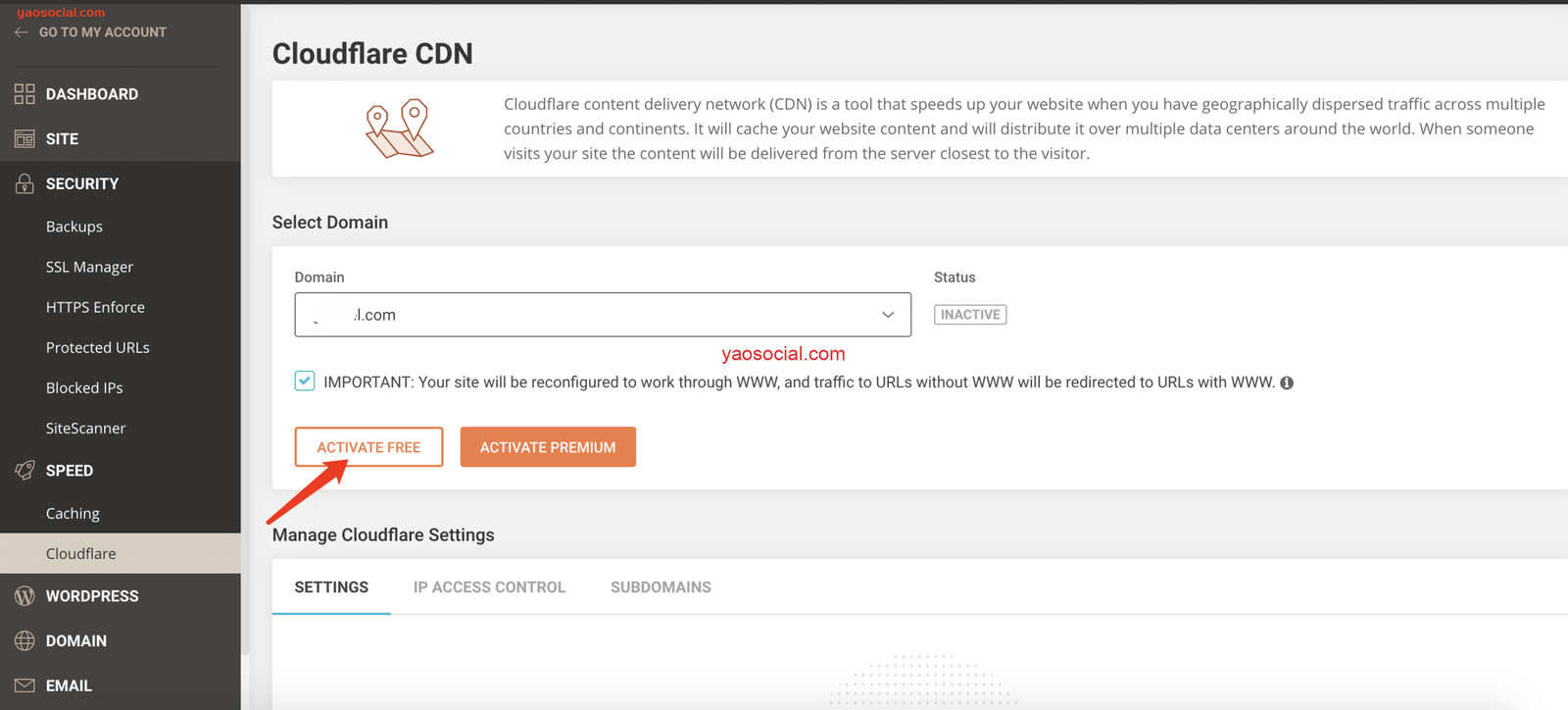This screenshot has height=710, width=1568.
Task: Click the Email envelope icon
Action: [x=24, y=685]
